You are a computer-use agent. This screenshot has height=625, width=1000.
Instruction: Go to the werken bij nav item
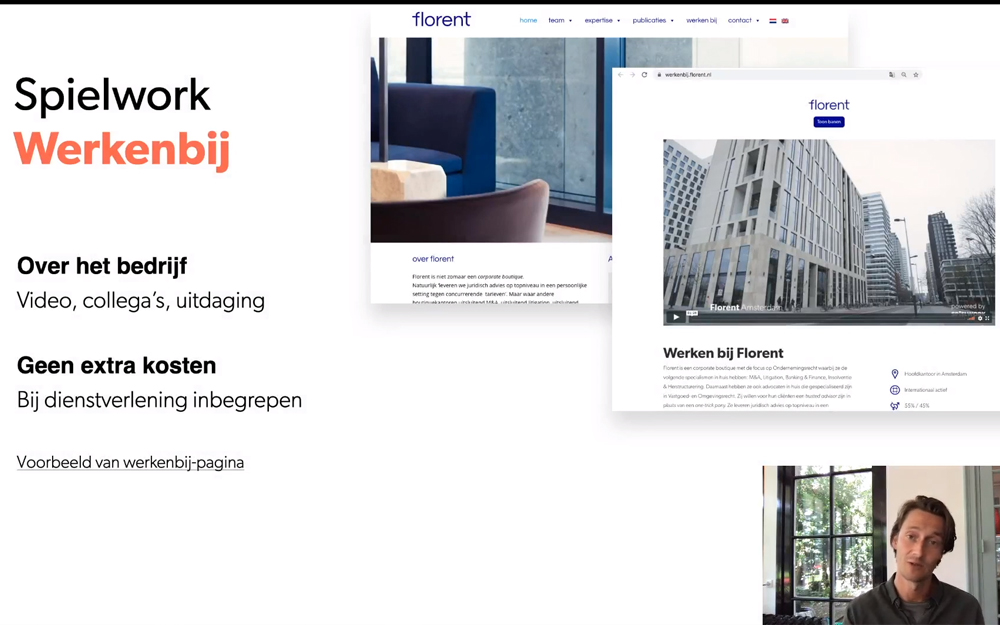coord(701,19)
